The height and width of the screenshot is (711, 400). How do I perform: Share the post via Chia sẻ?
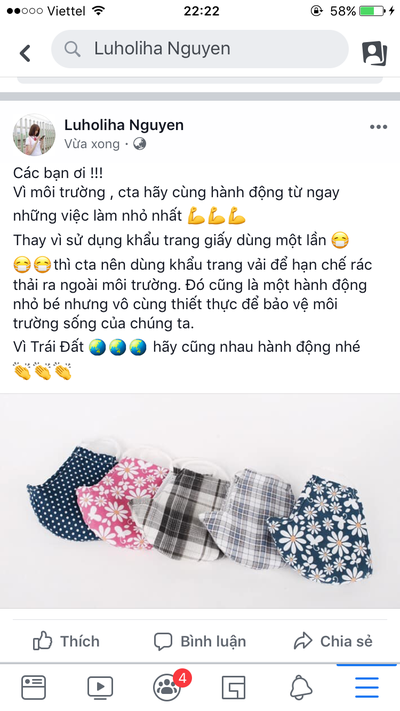pos(333,641)
